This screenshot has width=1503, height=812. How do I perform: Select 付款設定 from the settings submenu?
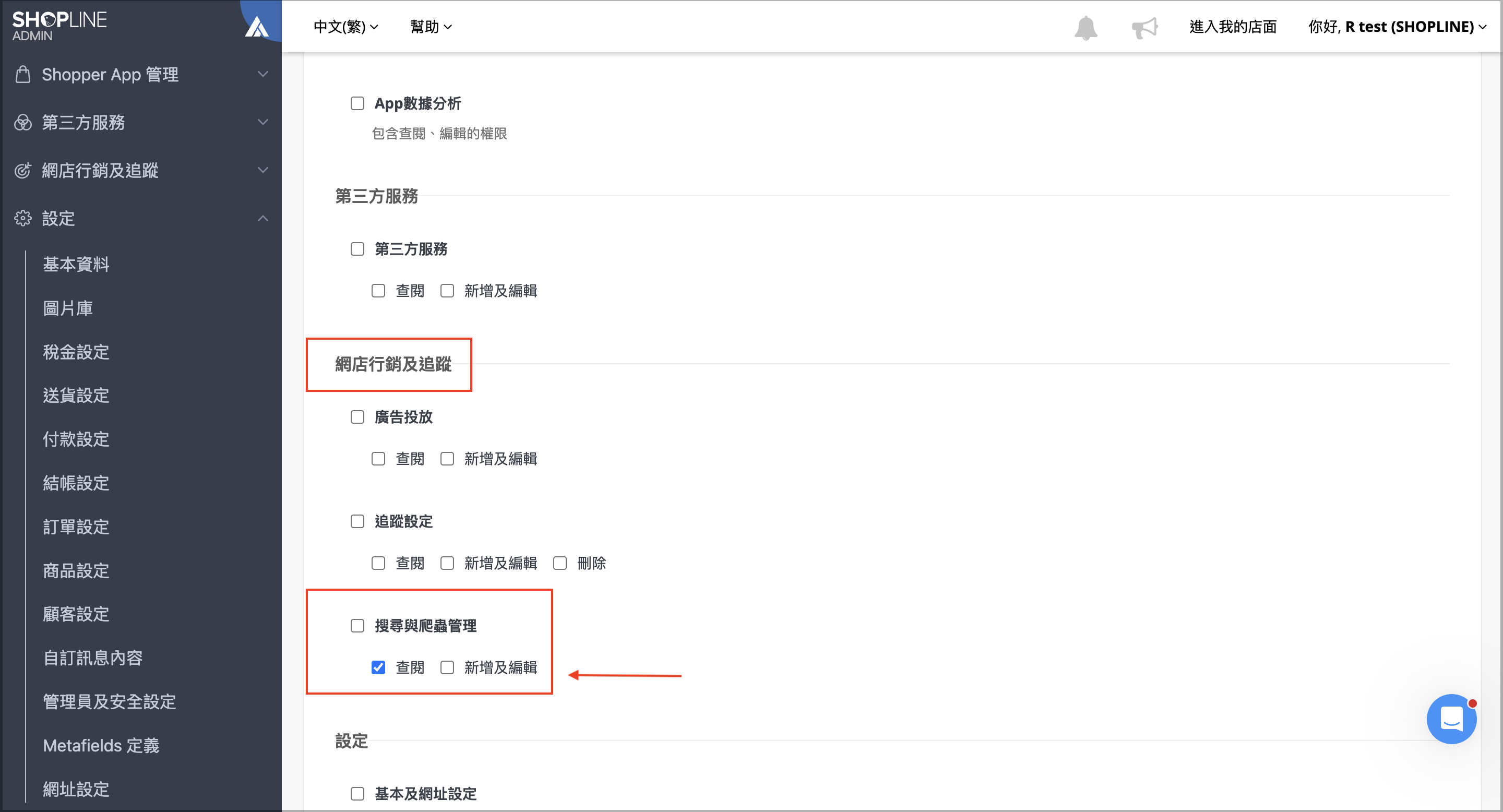[76, 439]
